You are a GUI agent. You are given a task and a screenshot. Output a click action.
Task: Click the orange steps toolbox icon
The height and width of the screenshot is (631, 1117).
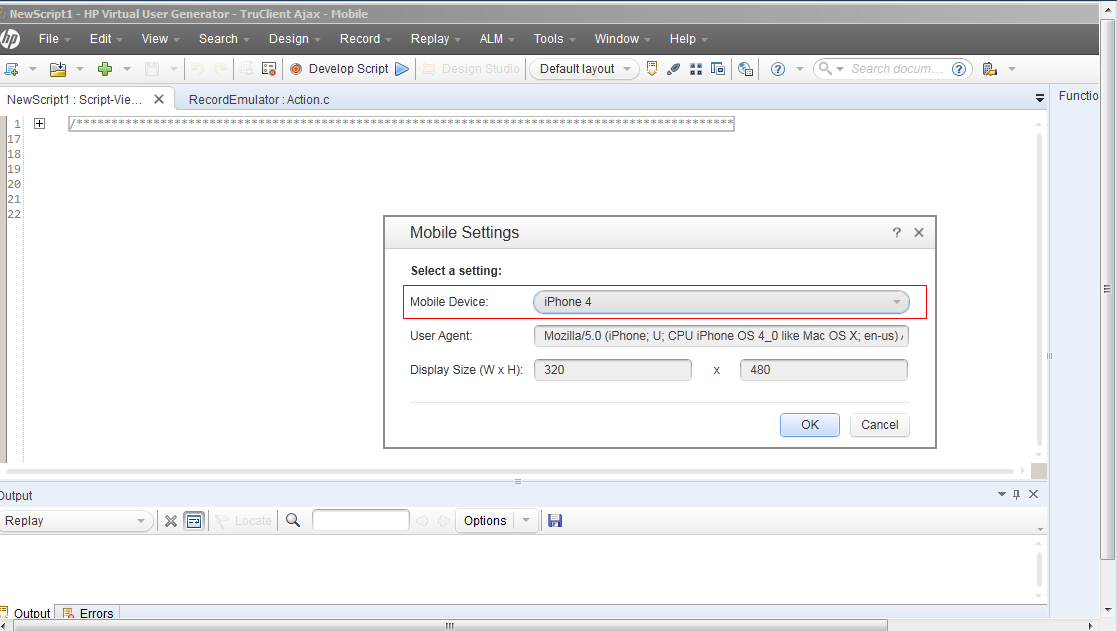click(651, 69)
